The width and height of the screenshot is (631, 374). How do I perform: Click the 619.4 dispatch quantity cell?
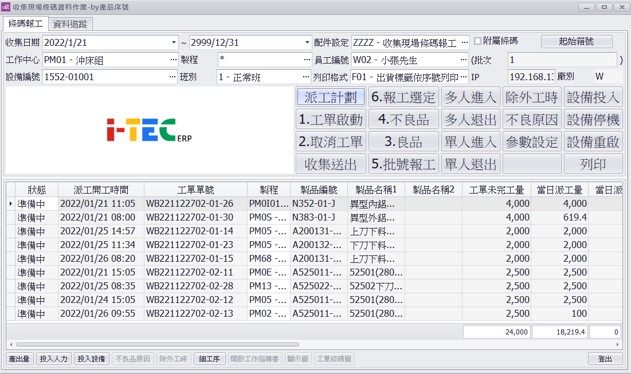[560, 217]
